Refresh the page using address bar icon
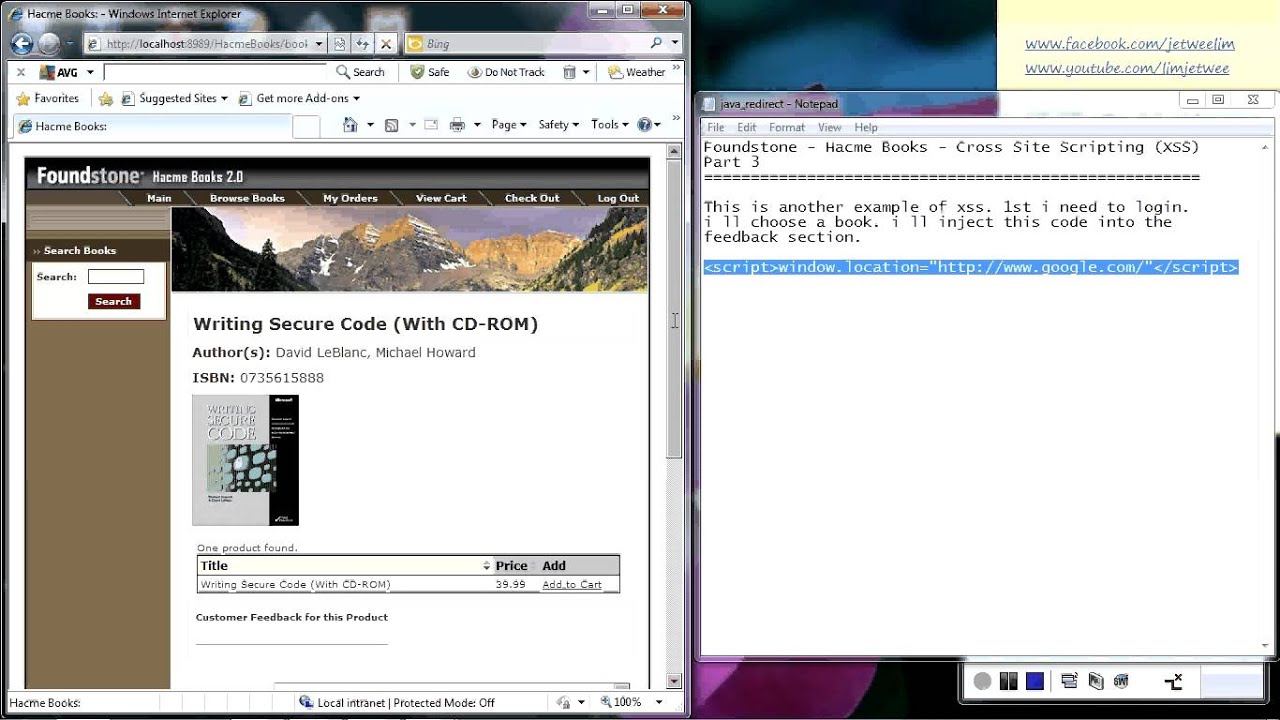The width and height of the screenshot is (1280, 720). [x=363, y=44]
